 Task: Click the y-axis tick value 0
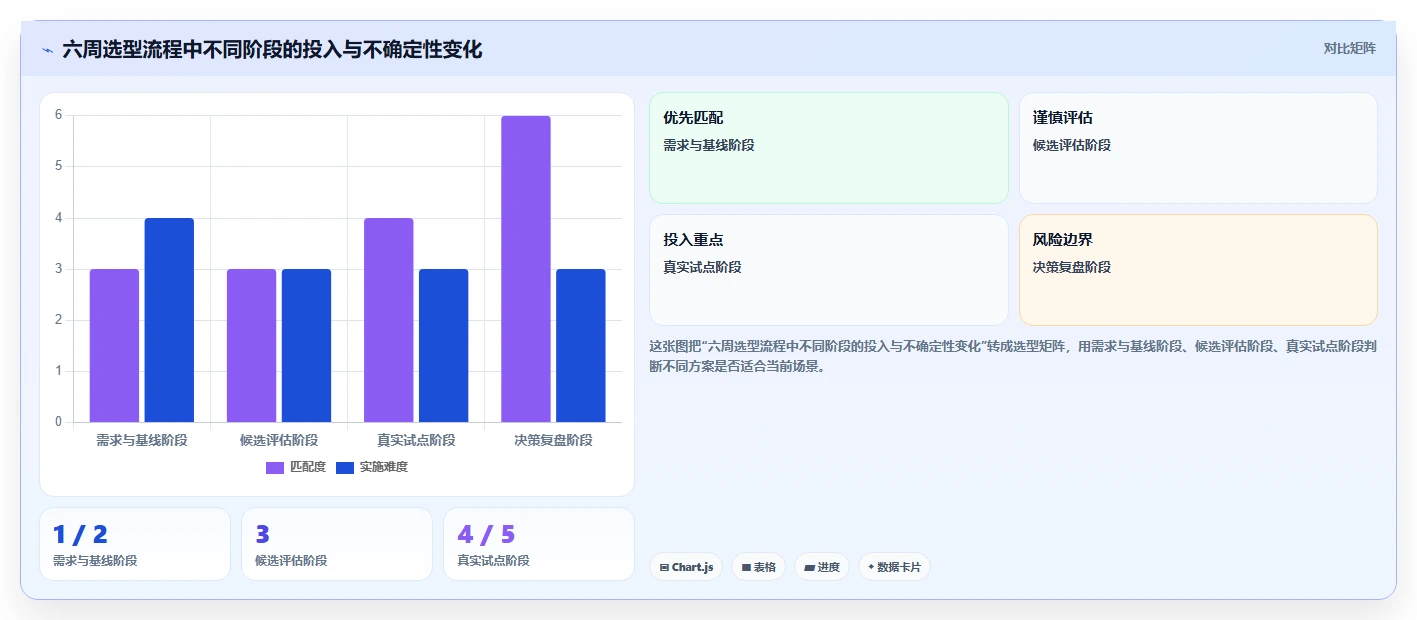(58, 422)
